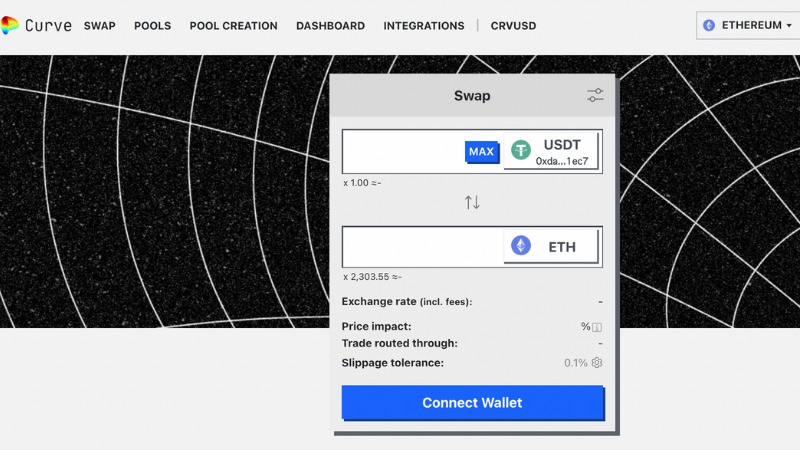Go to CRVUSD page
Screen dimensions: 800x450
(513, 26)
